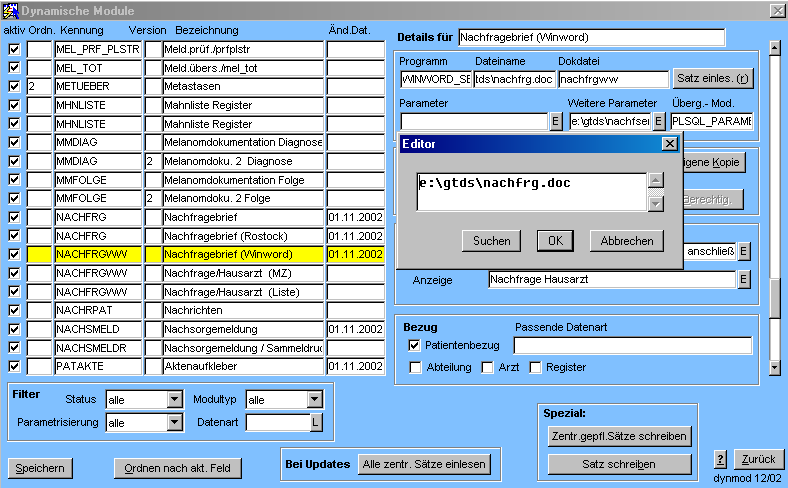Click the Editor dialog scroll down arrow
Screen dimensions: 788x488
[x=656, y=204]
